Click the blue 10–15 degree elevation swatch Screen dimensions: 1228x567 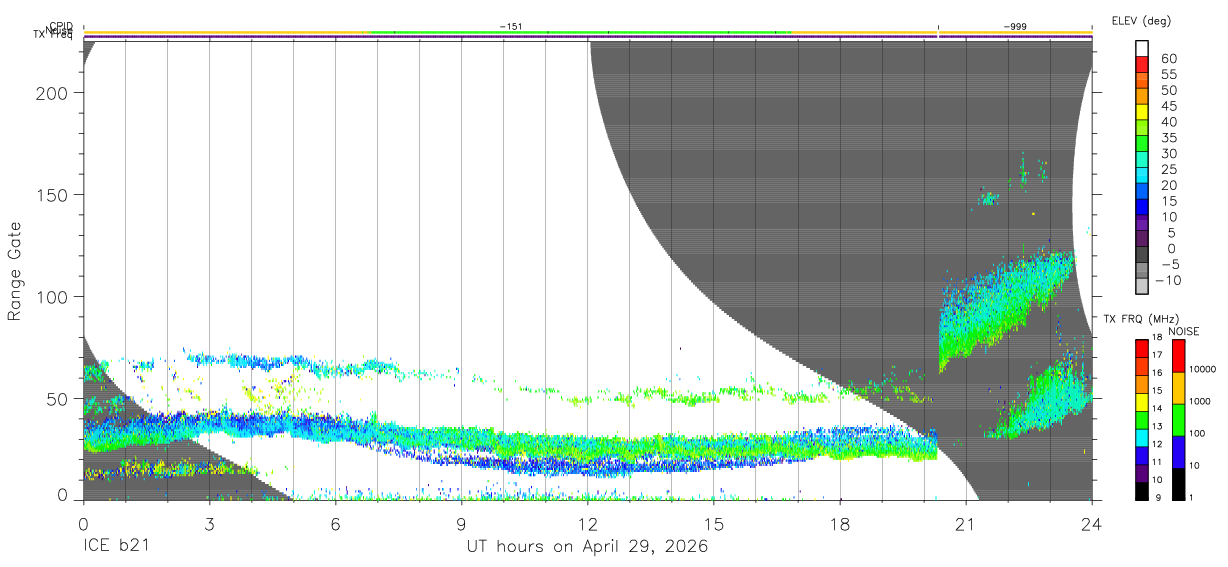1142,208
